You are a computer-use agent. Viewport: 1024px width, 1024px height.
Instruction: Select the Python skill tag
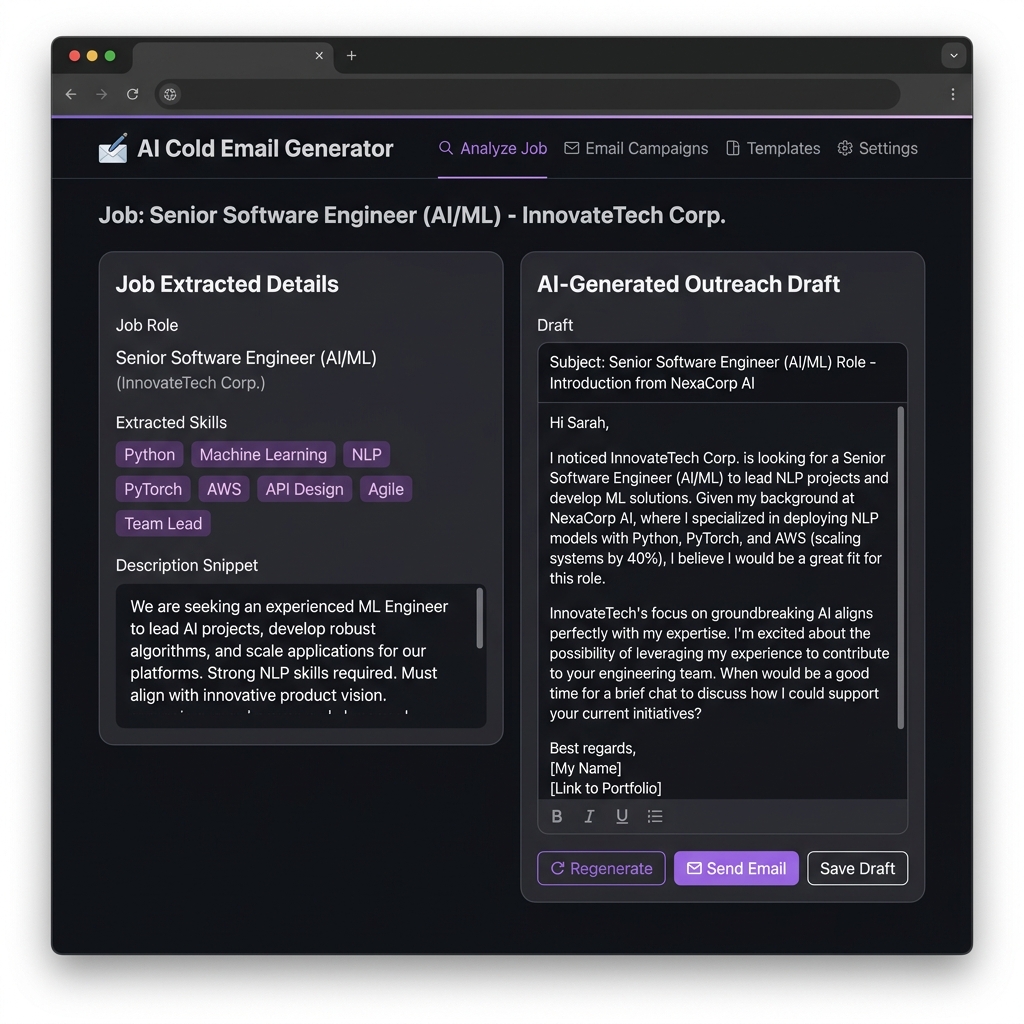150,455
